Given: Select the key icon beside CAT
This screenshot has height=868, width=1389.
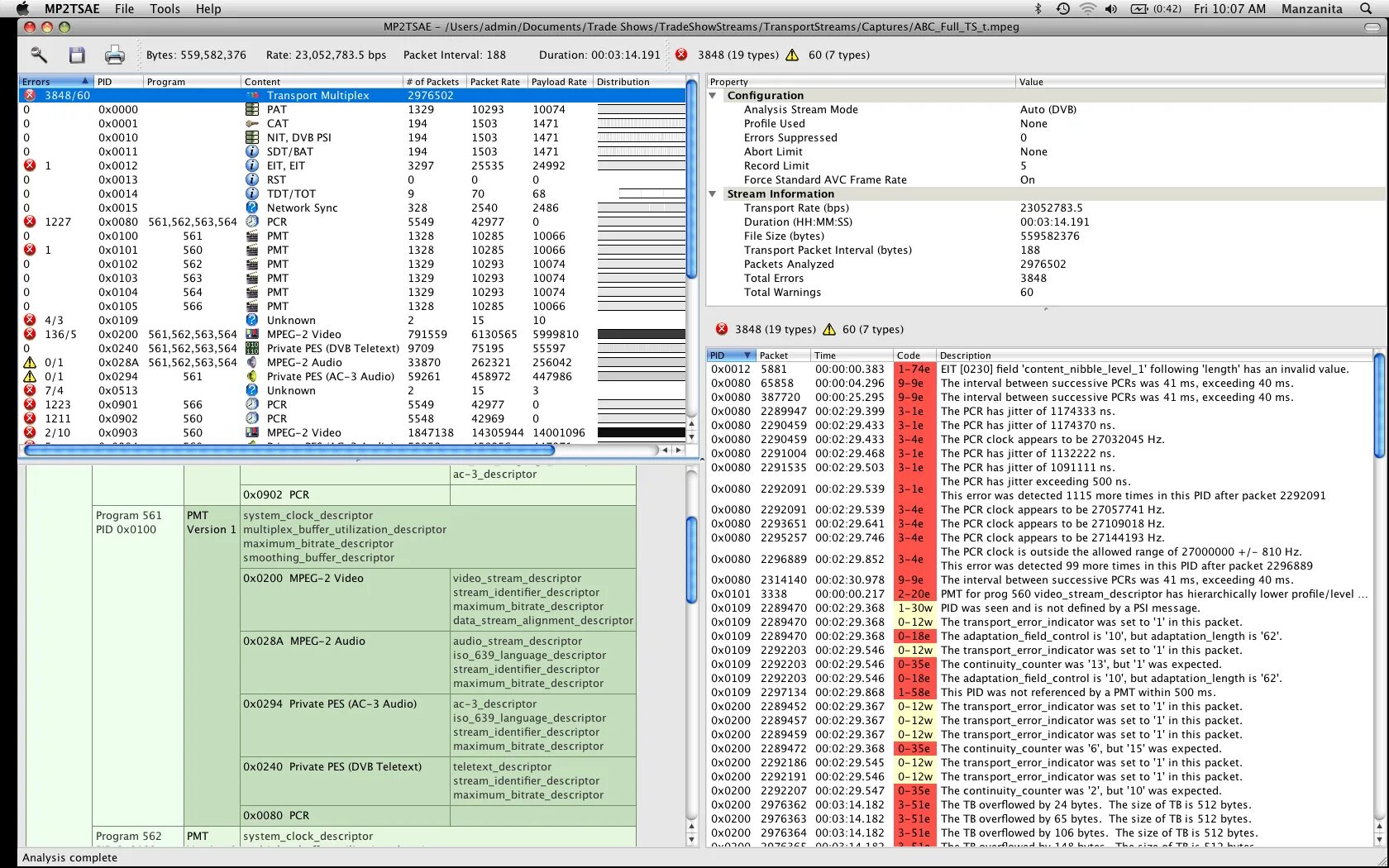Looking at the screenshot, I should pos(252,123).
